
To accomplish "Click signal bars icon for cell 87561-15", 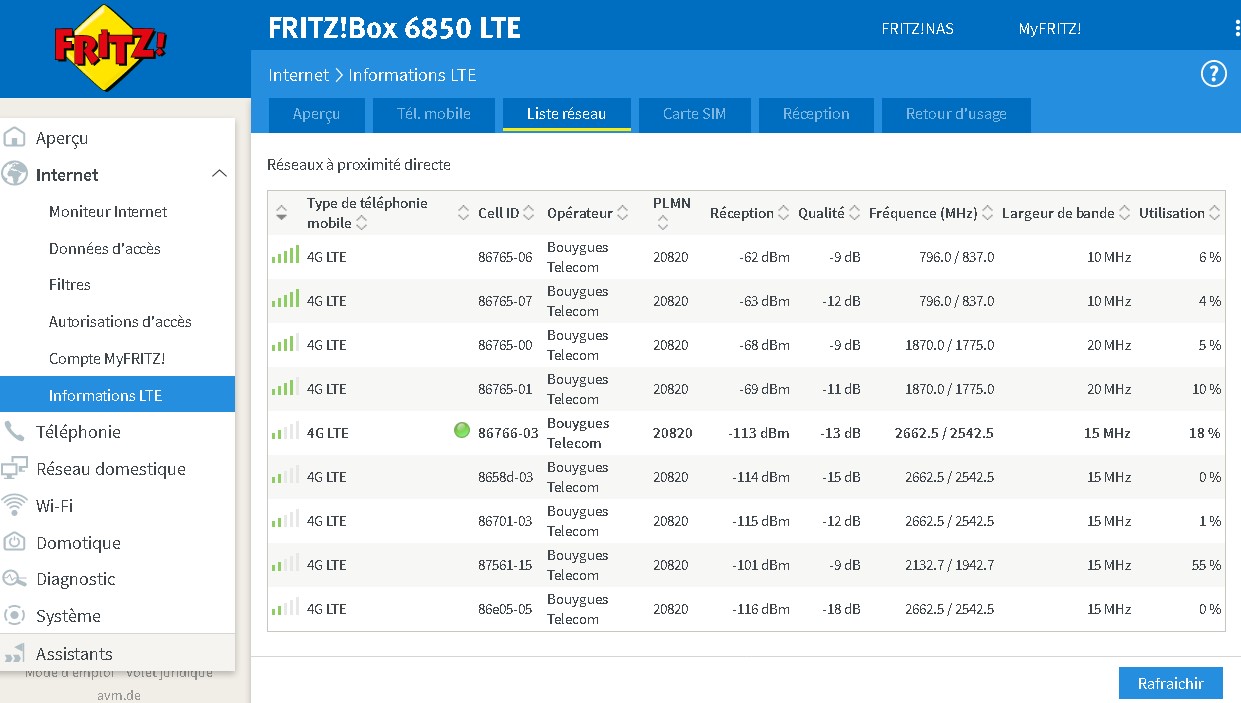I will pos(285,563).
